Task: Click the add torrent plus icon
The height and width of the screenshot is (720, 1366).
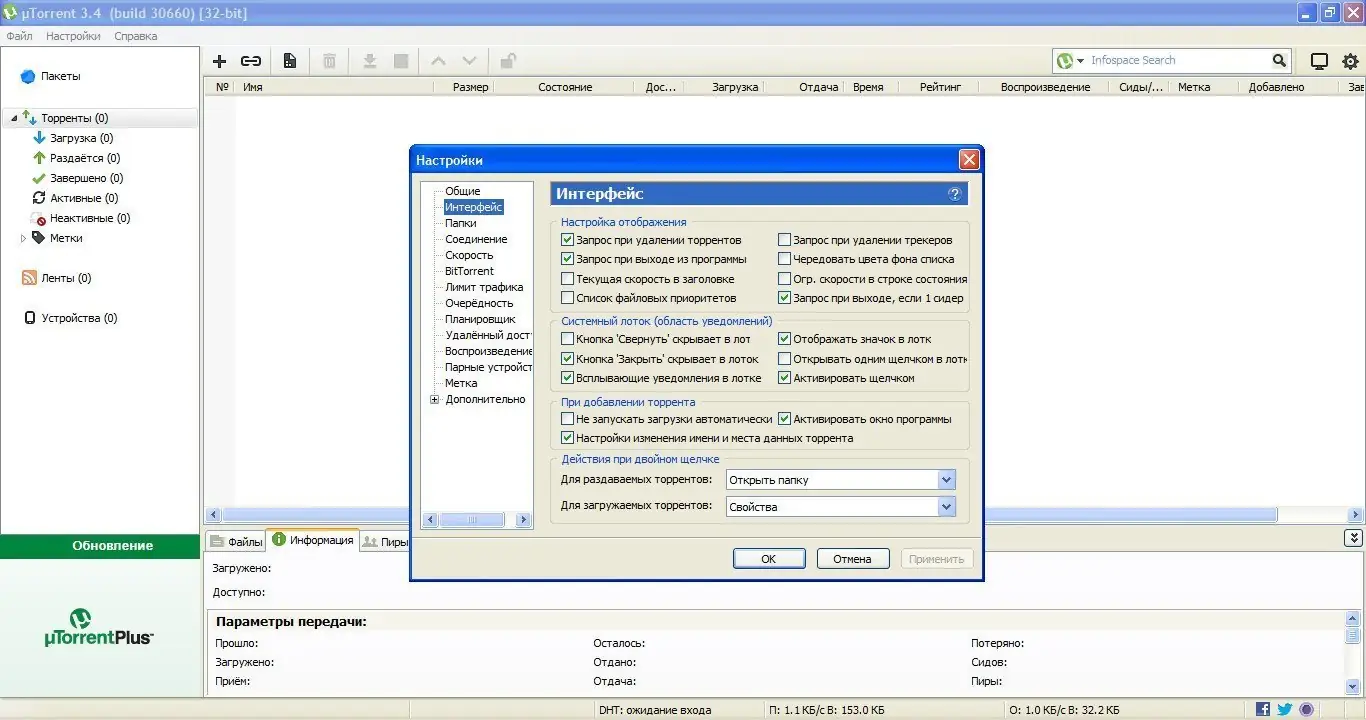Action: (220, 61)
